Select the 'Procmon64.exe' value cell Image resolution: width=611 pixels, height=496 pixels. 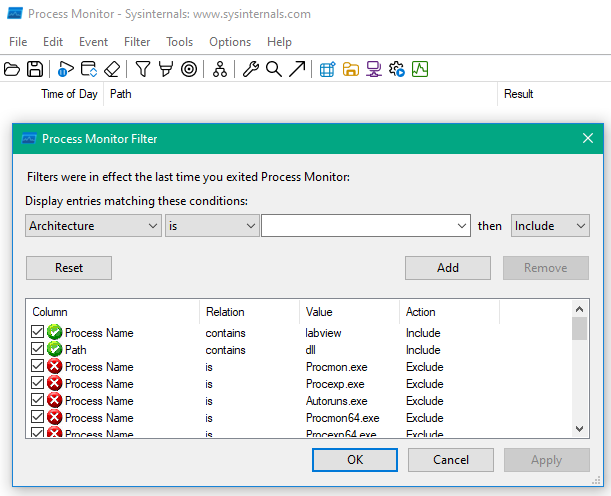343,418
